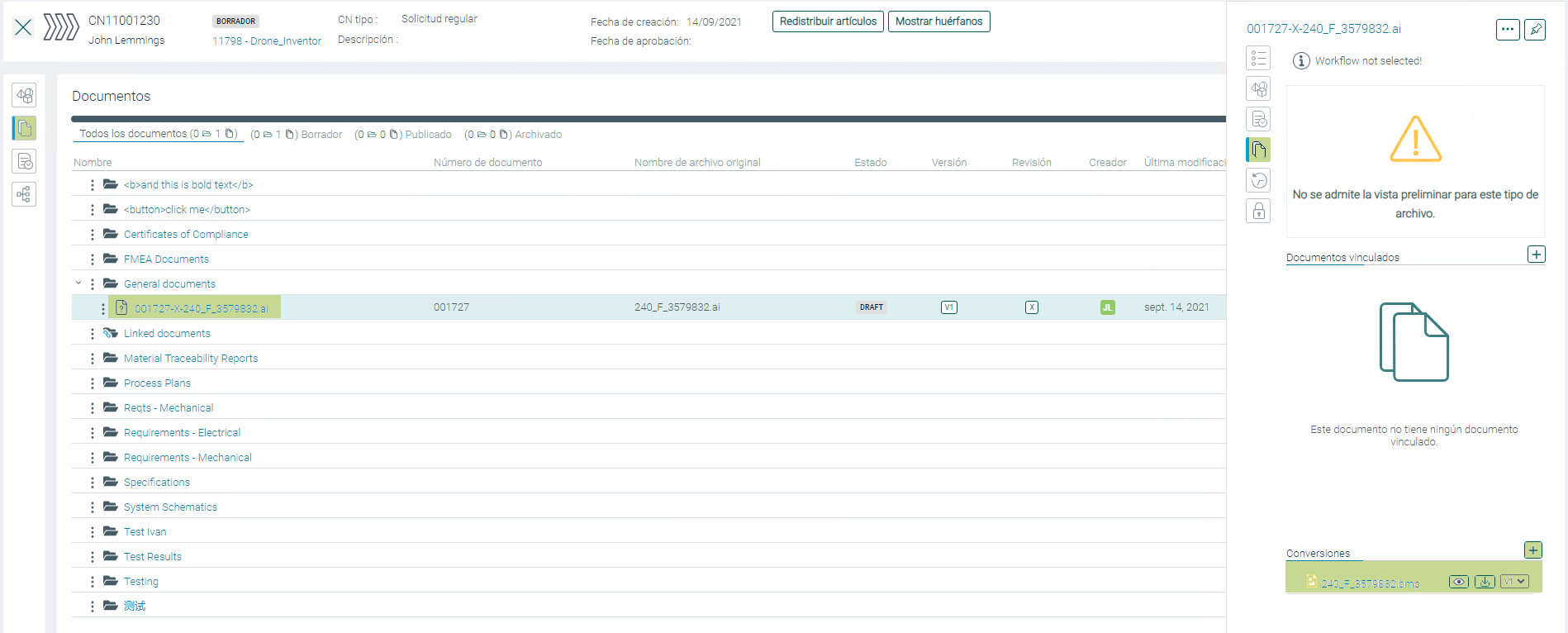Open the FMEA Documents folder
The image size is (1568, 633).
point(166,259)
